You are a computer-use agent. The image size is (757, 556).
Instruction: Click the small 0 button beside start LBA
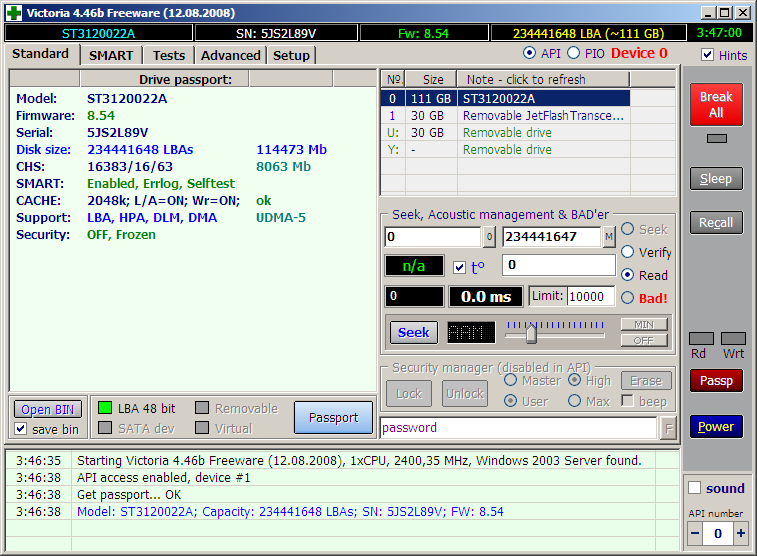coord(489,236)
